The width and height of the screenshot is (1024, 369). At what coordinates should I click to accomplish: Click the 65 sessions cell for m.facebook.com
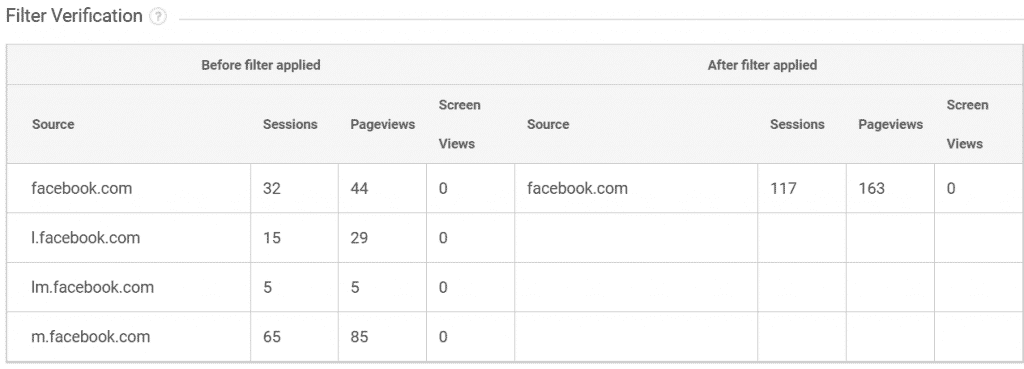[x=272, y=337]
